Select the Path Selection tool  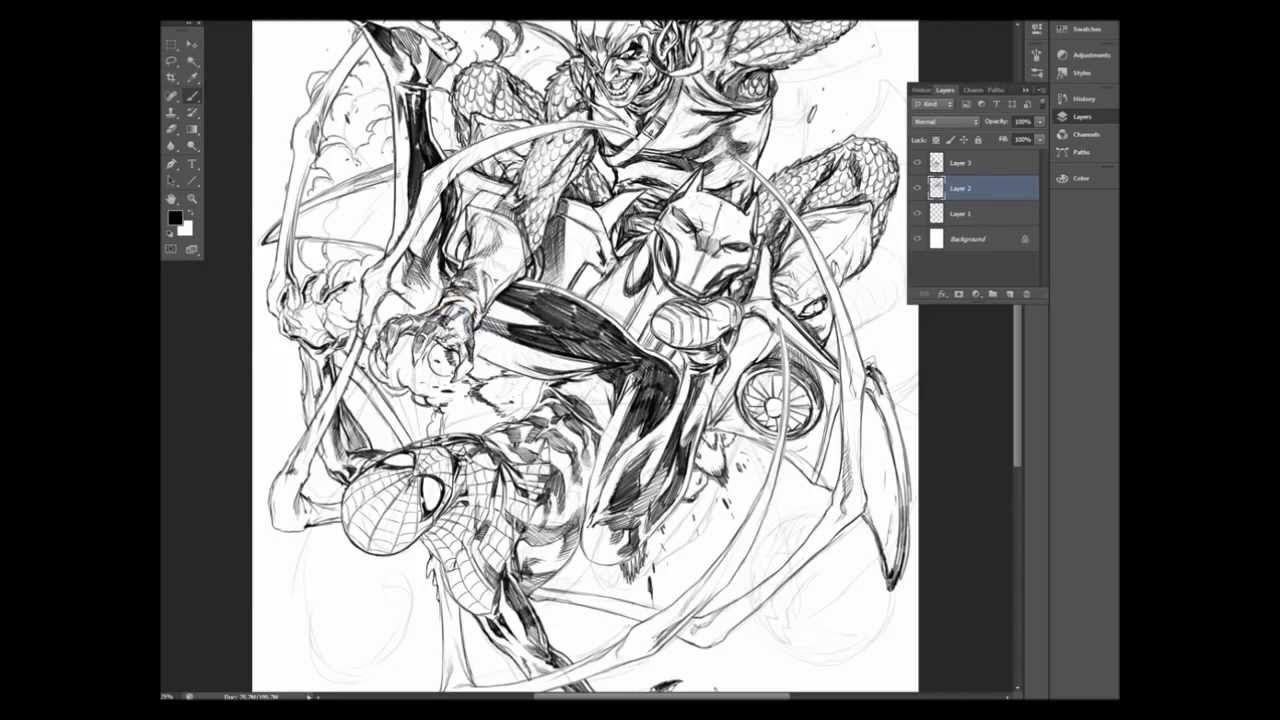coord(171,181)
